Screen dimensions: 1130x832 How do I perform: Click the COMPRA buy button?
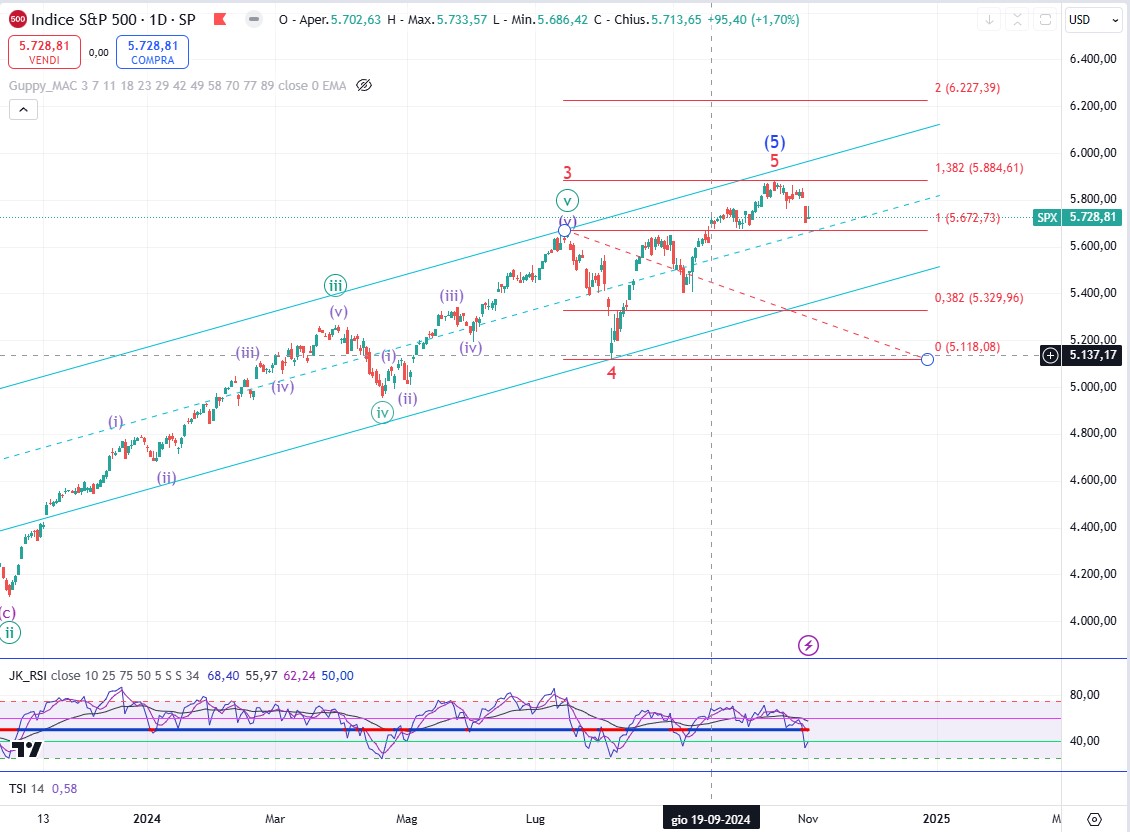[x=152, y=52]
